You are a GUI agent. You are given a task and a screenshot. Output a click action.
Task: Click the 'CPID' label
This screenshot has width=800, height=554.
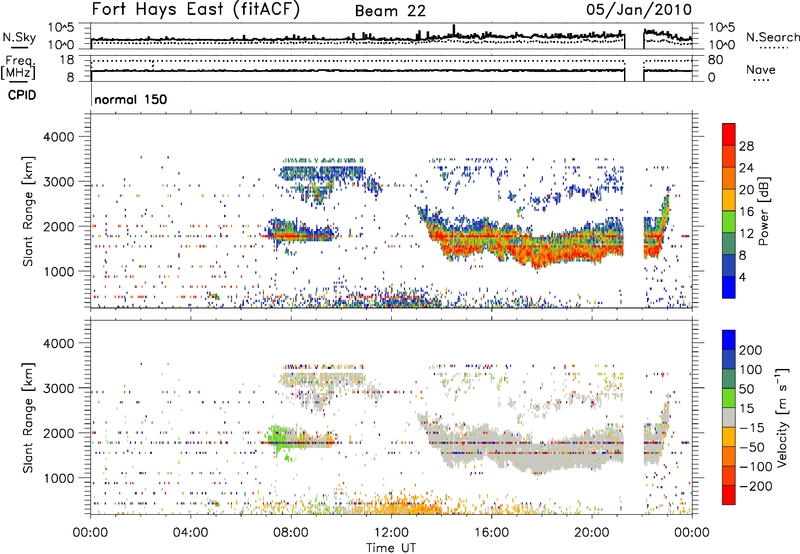pyautogui.click(x=22, y=95)
